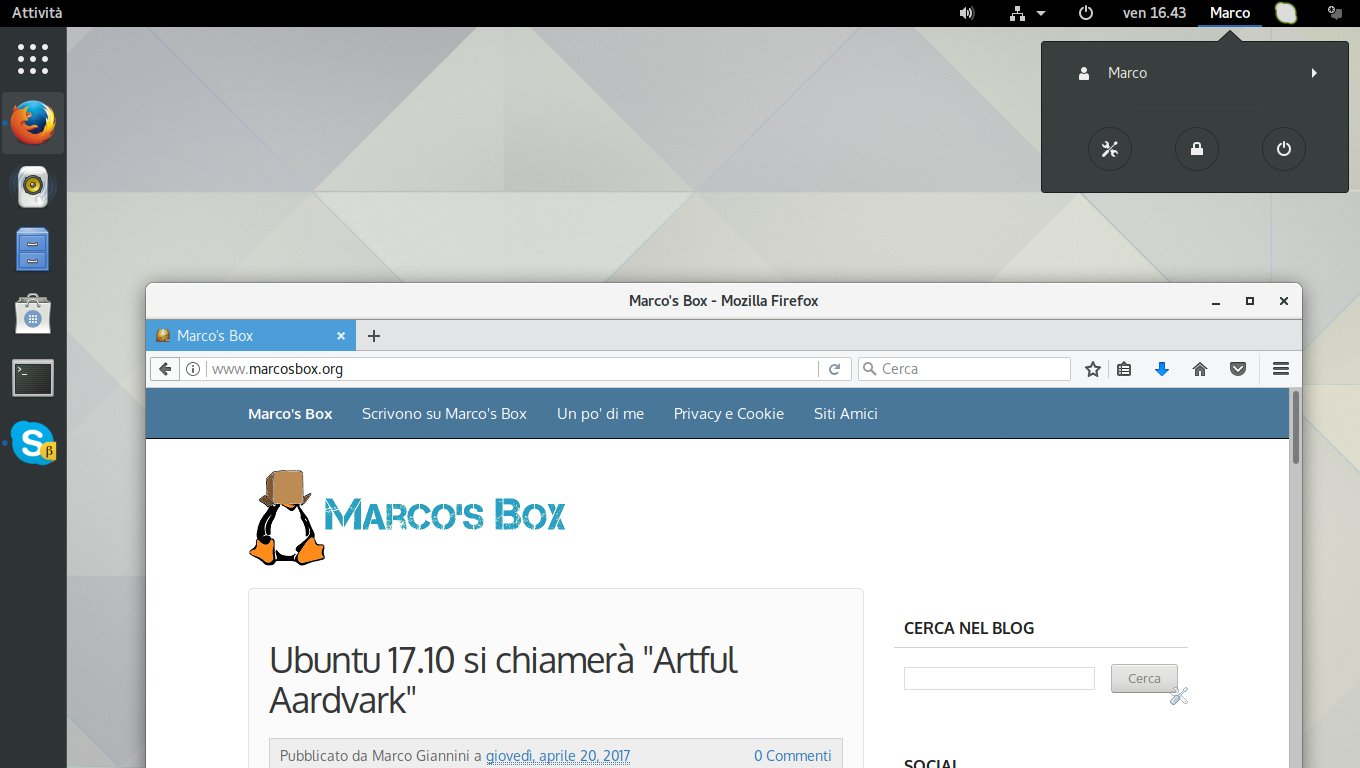Image resolution: width=1360 pixels, height=768 pixels.
Task: Go to Firefox home page icon
Action: [x=1200, y=369]
